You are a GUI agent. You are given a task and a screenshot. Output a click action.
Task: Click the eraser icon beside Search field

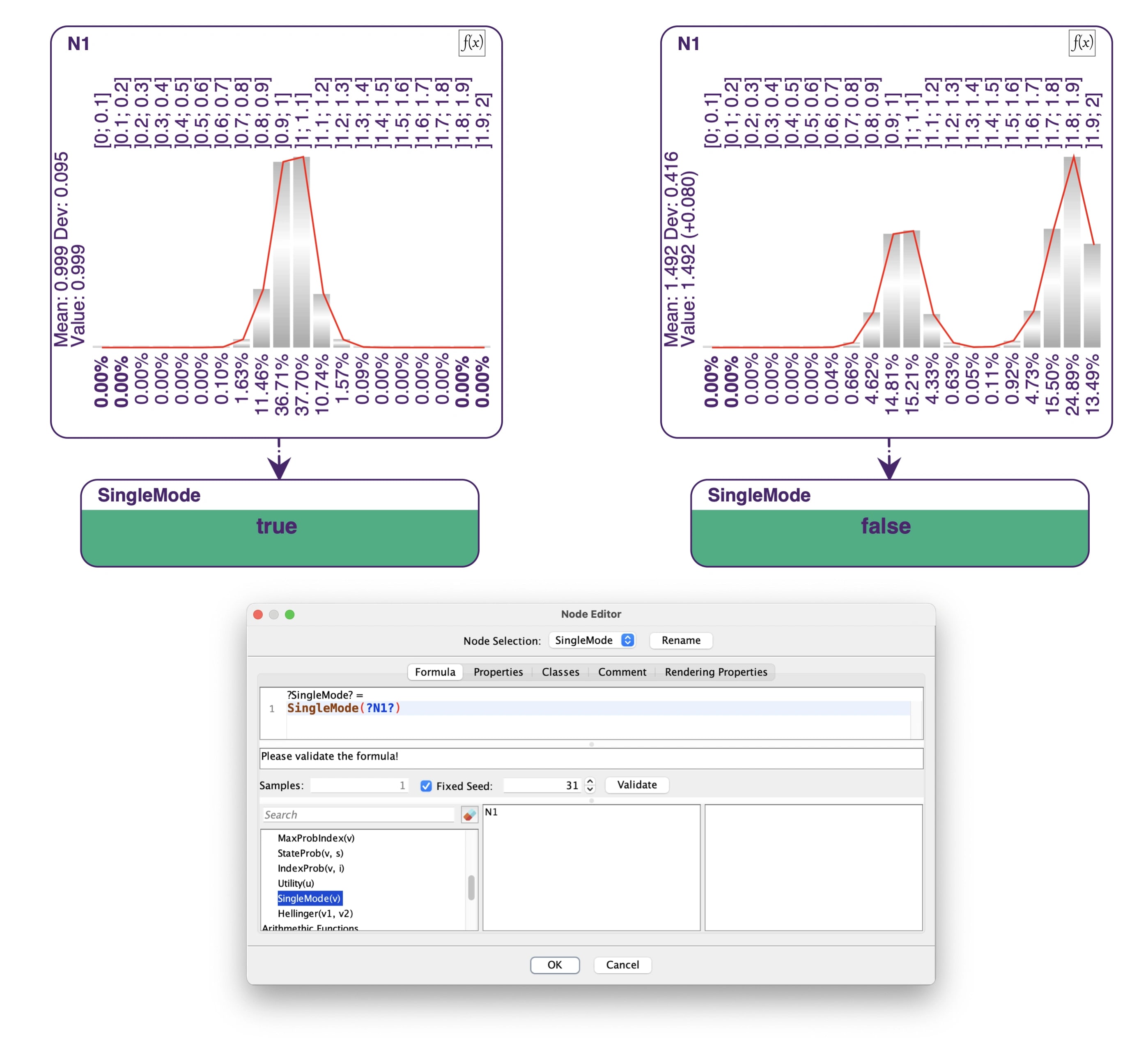click(469, 814)
